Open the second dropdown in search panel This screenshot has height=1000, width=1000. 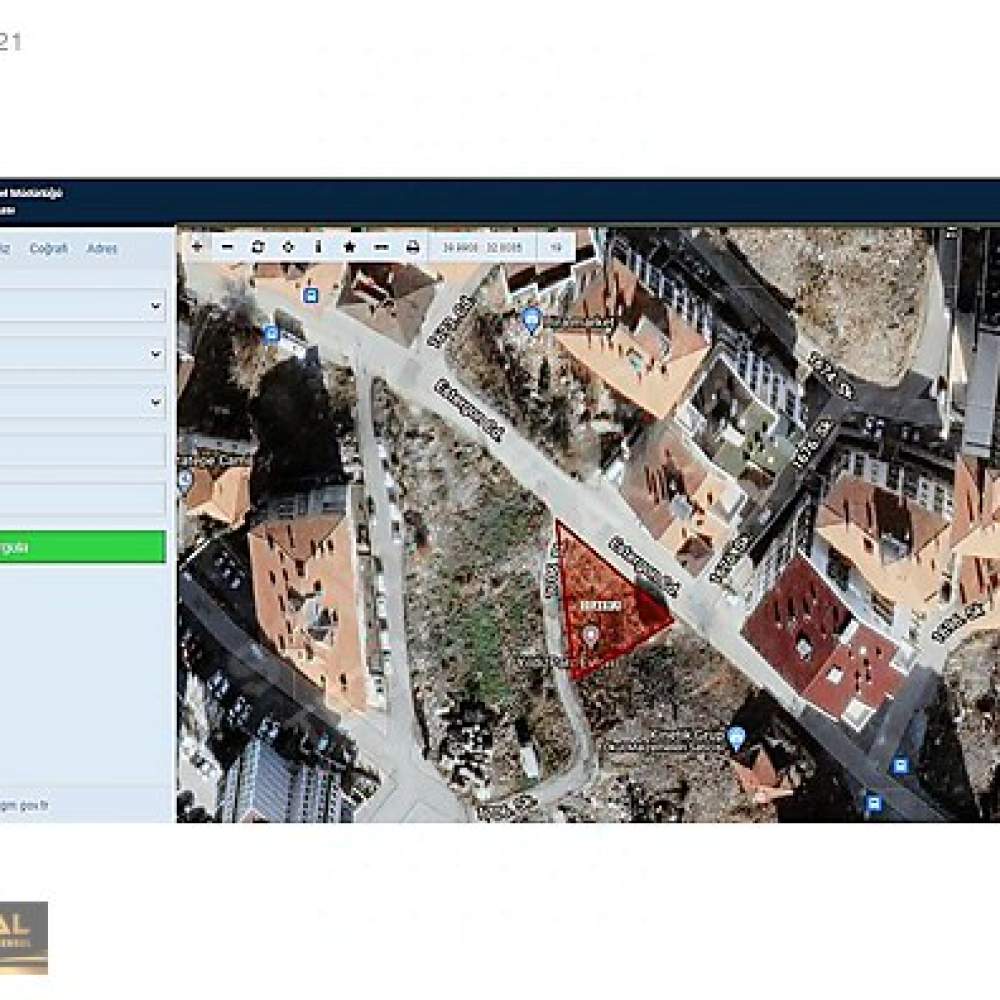(x=82, y=355)
